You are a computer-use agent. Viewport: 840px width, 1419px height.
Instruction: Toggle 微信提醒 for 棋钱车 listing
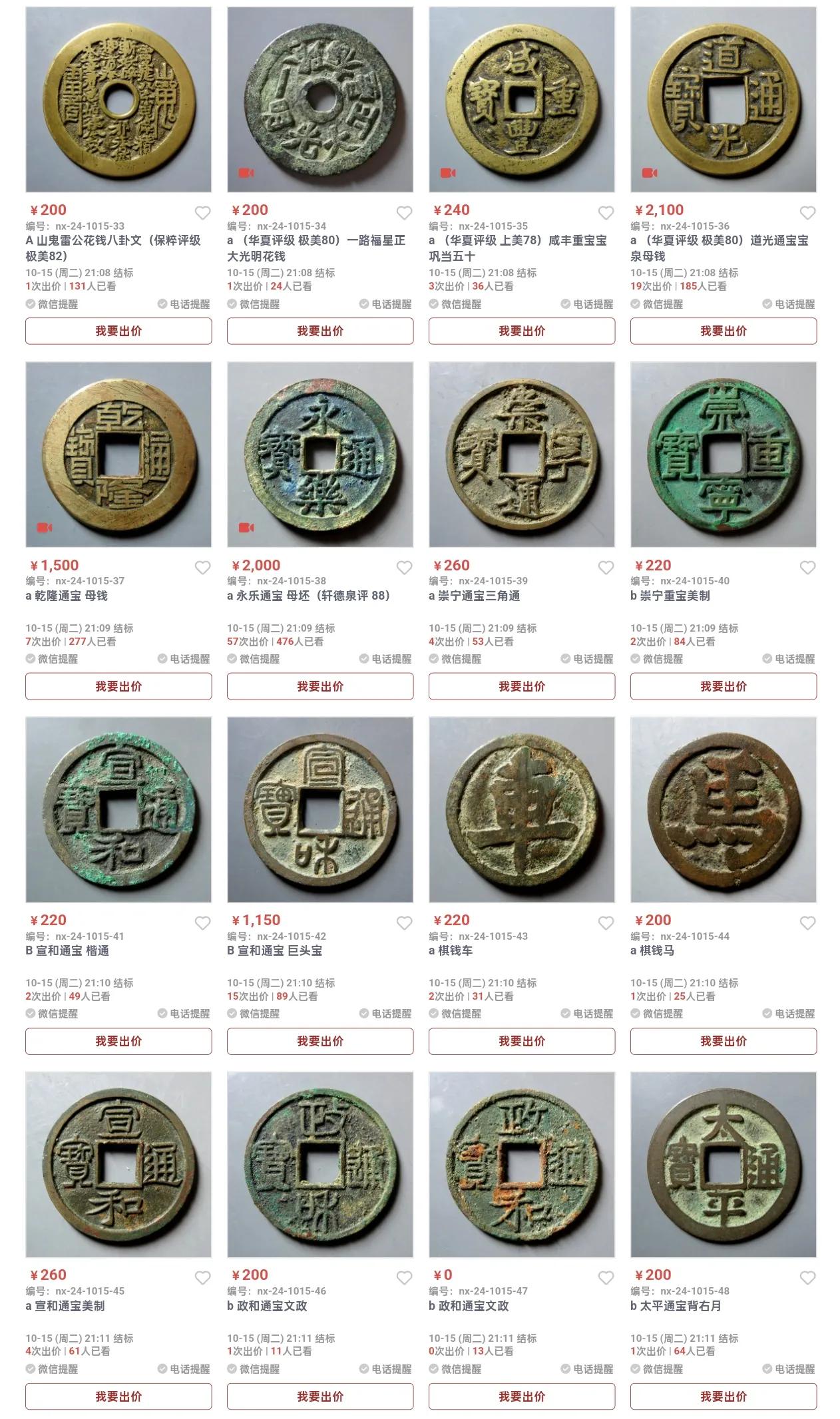(455, 1014)
